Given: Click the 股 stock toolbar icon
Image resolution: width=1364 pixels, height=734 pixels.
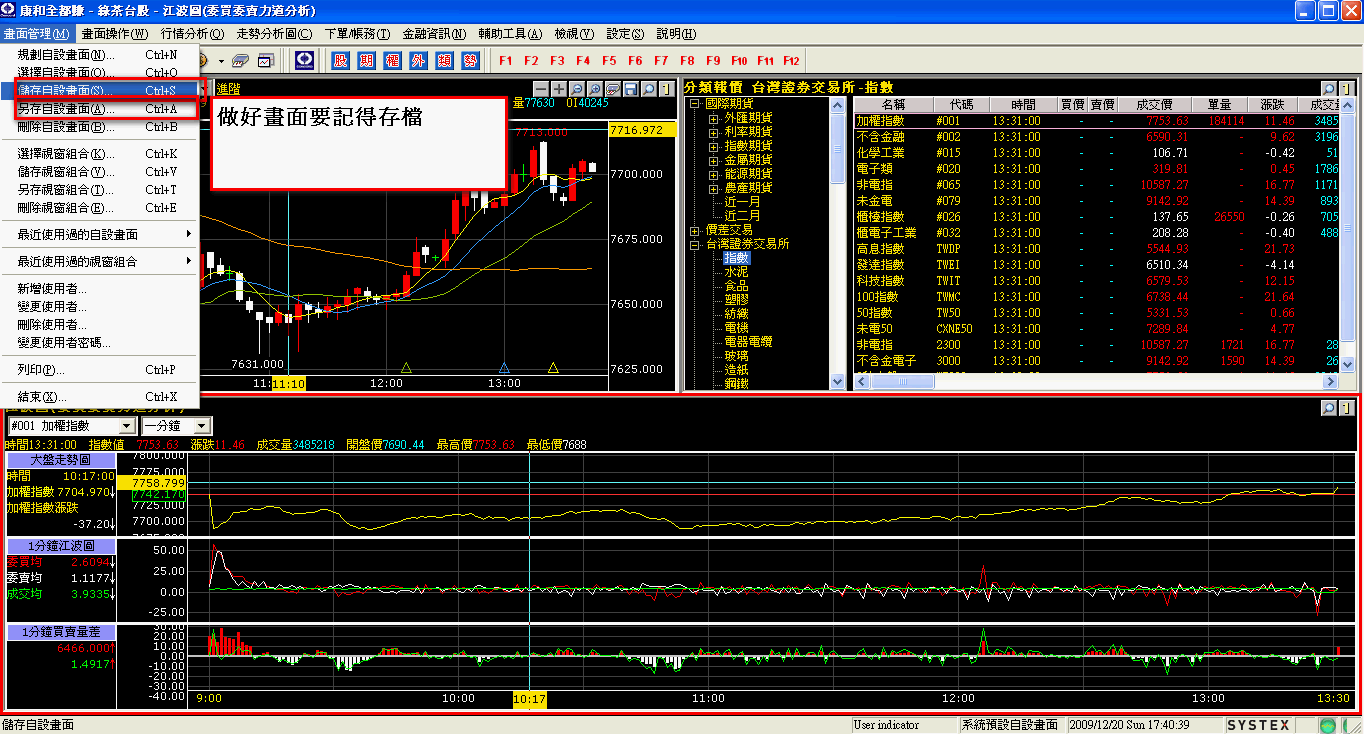Looking at the screenshot, I should point(340,61).
